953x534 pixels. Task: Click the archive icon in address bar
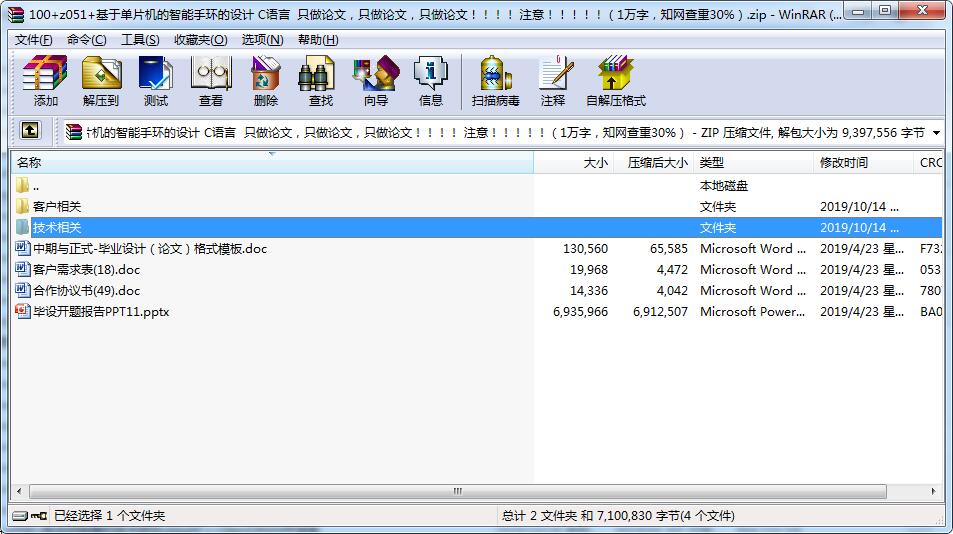[74, 132]
